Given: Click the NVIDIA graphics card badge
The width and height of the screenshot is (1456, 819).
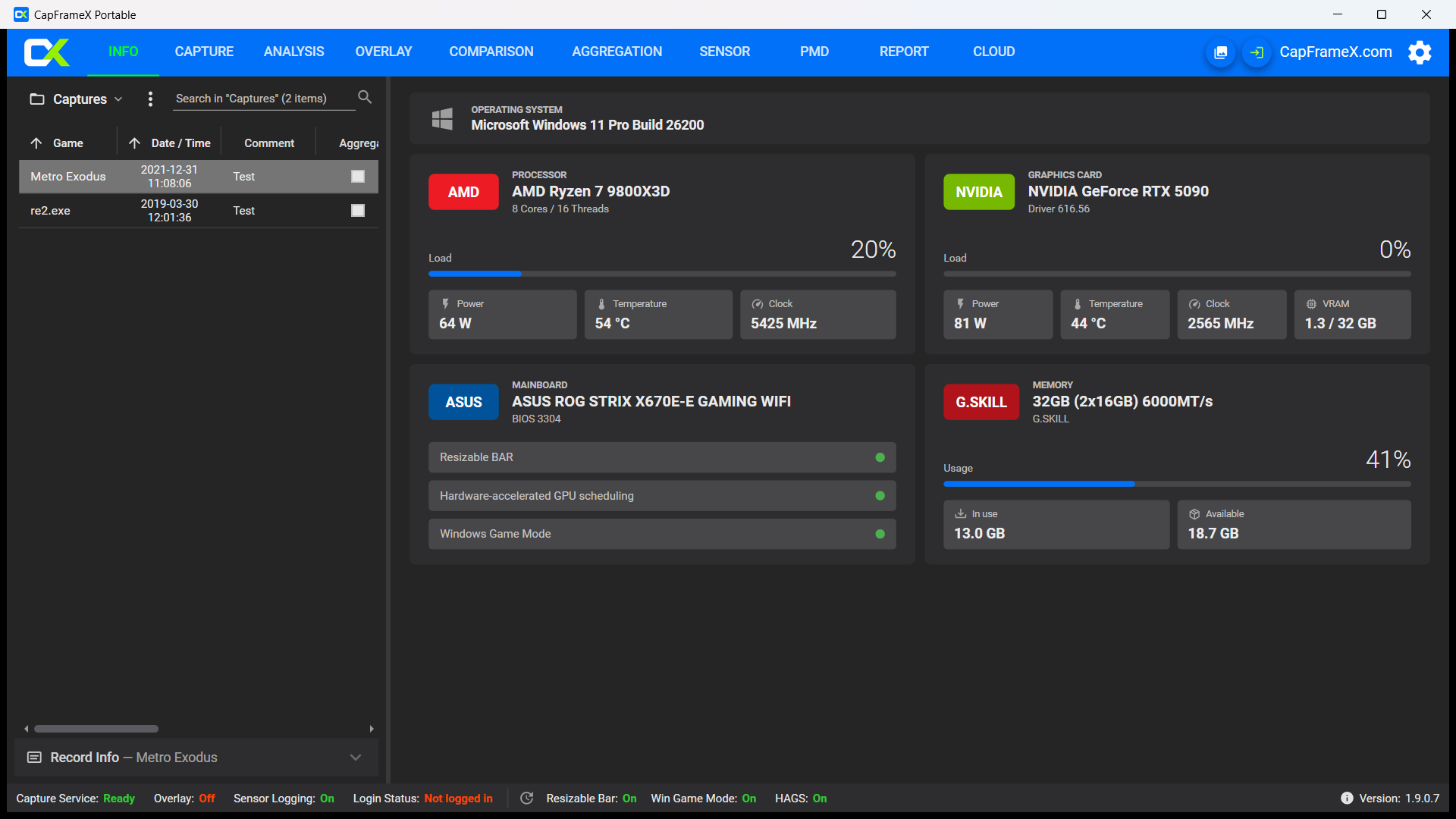Looking at the screenshot, I should 978,192.
